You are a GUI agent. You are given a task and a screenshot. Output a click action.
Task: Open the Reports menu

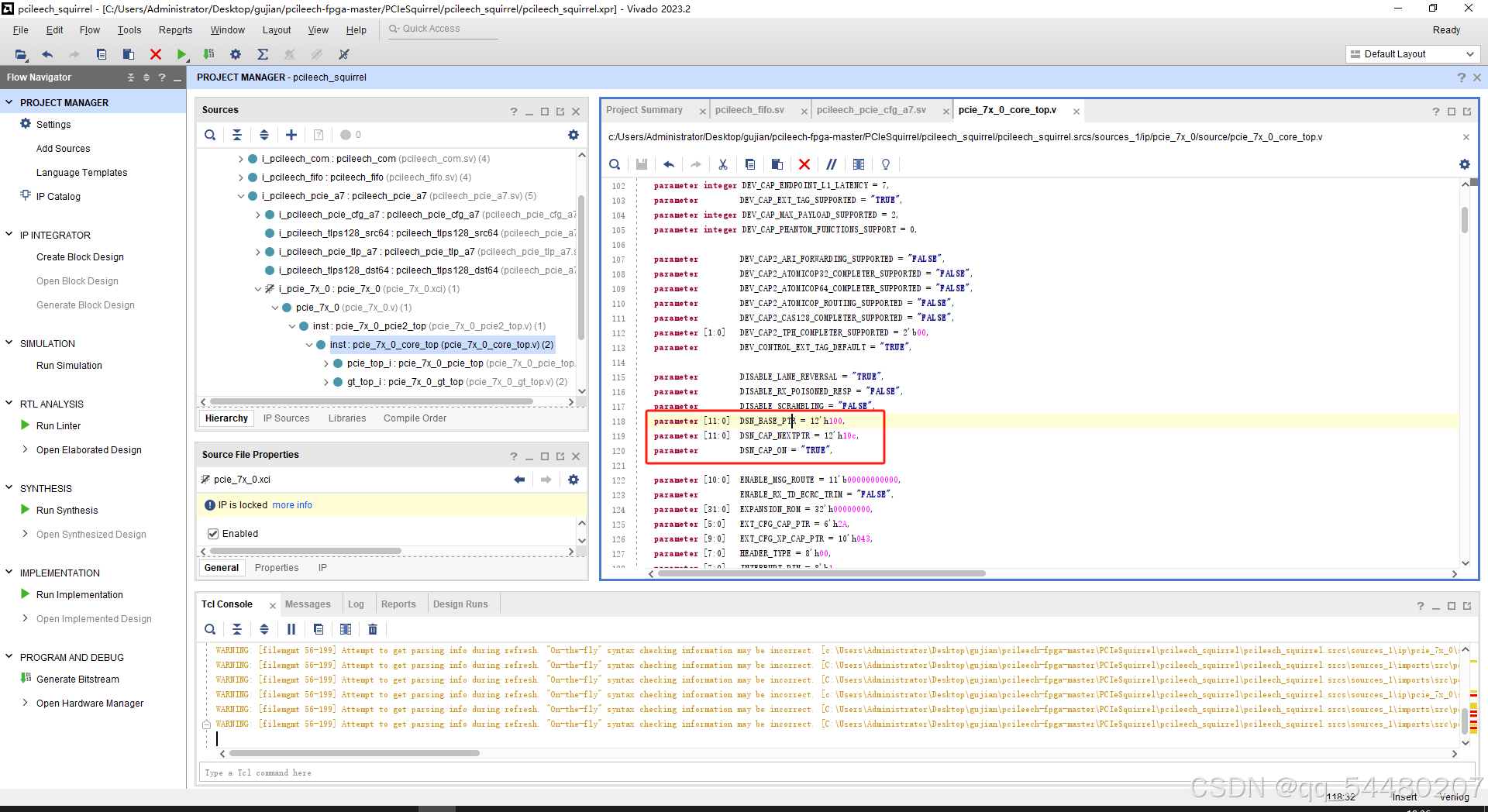point(175,30)
